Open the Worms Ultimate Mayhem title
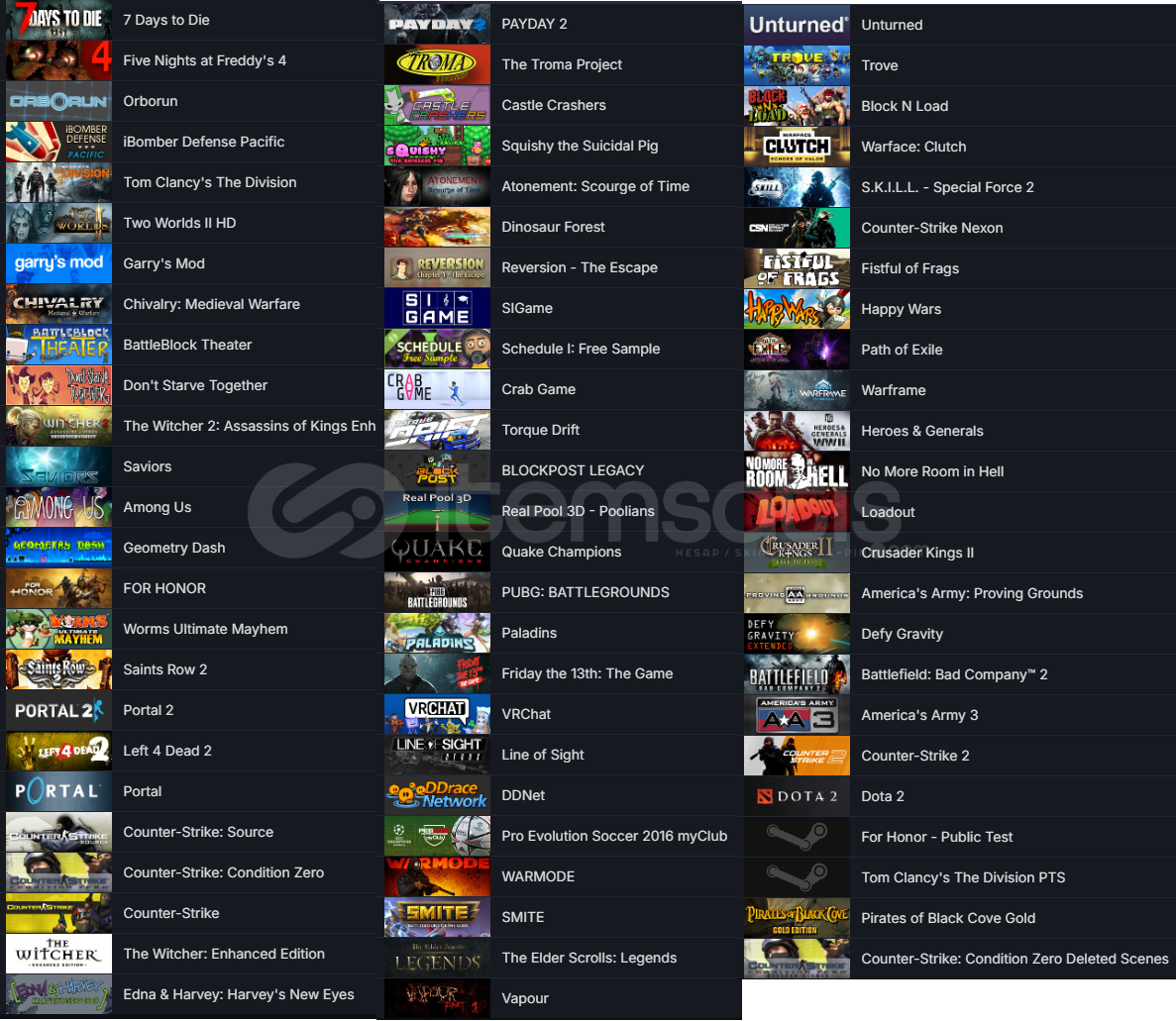 (x=205, y=629)
